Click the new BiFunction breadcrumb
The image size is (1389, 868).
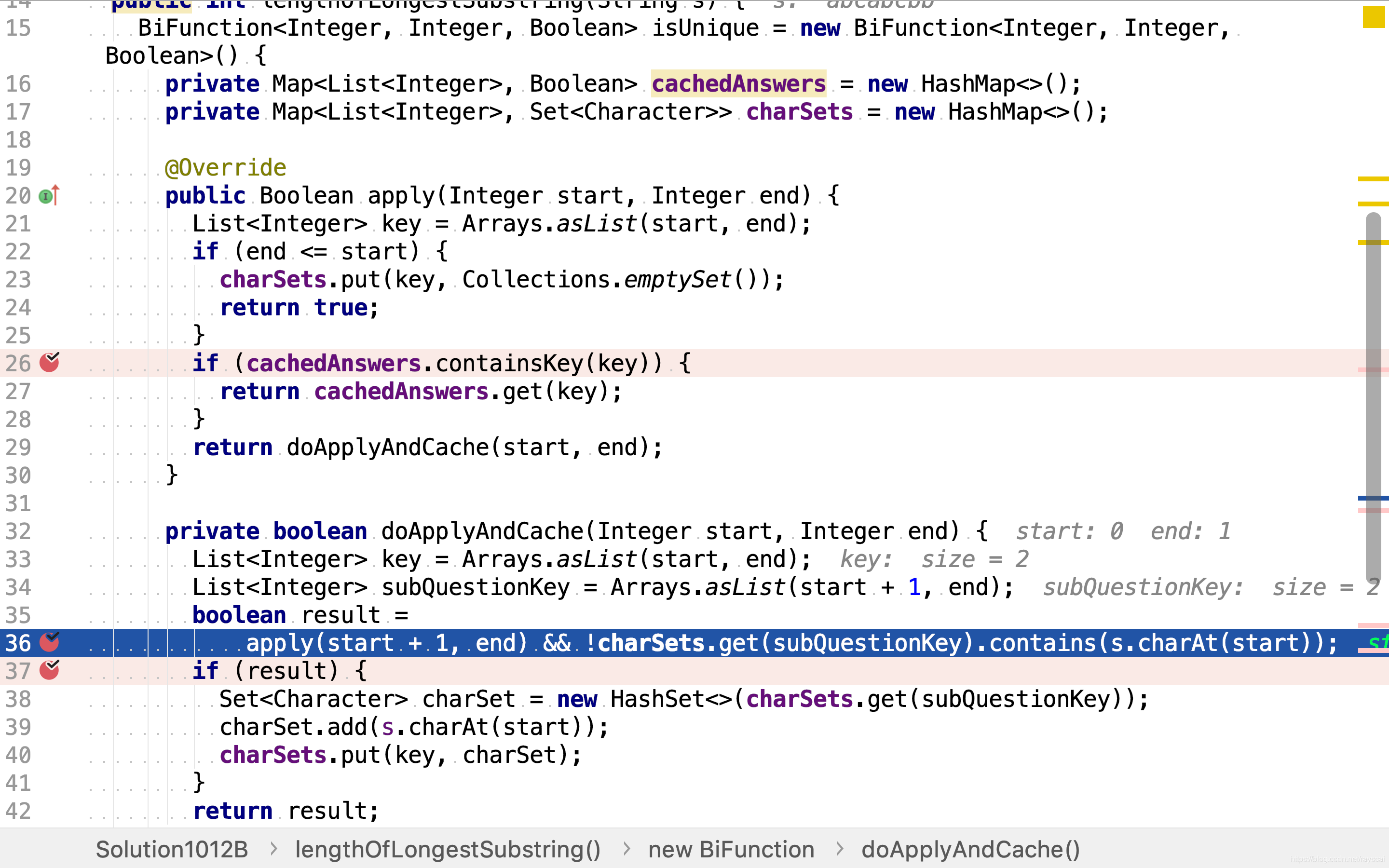731,849
